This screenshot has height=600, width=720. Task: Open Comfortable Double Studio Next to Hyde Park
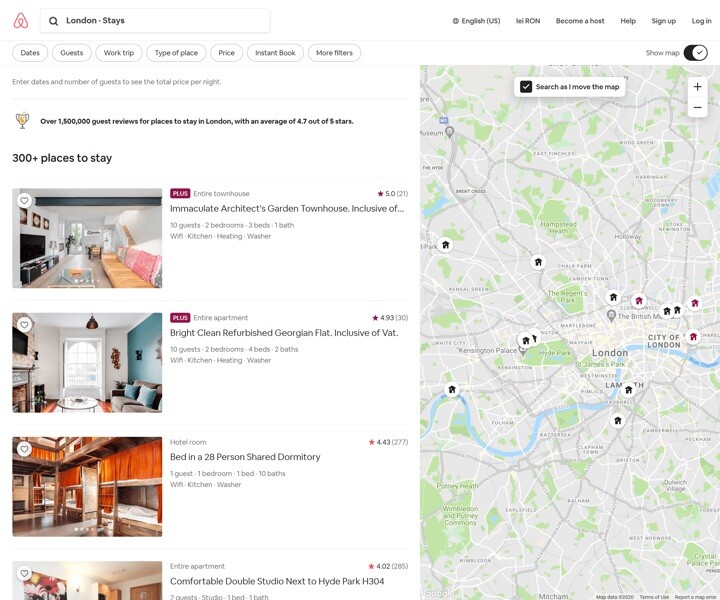[x=277, y=581]
